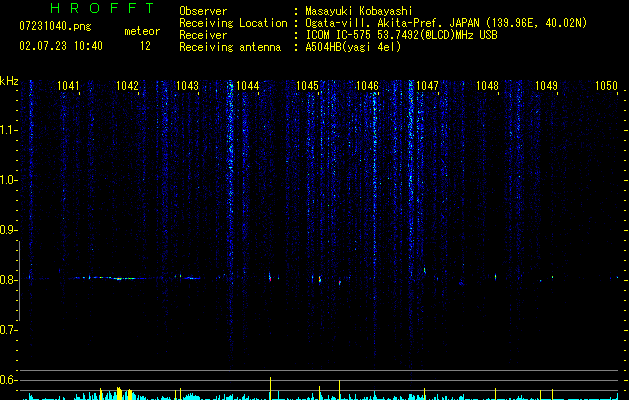Click the 1045 time marker
The height and width of the screenshot is (400, 629).
307,86
